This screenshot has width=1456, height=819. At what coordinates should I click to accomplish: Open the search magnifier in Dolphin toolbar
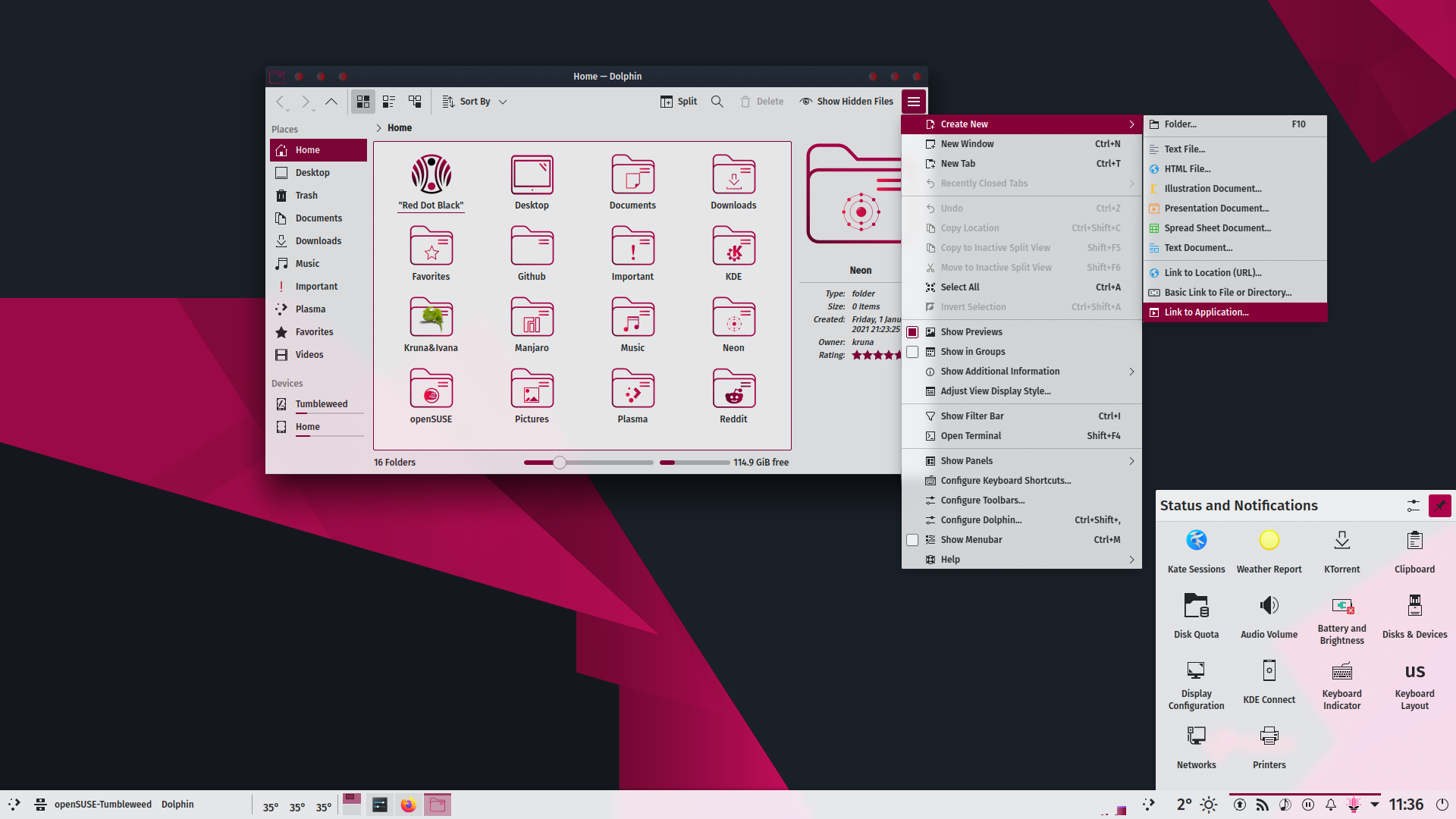[x=717, y=101]
